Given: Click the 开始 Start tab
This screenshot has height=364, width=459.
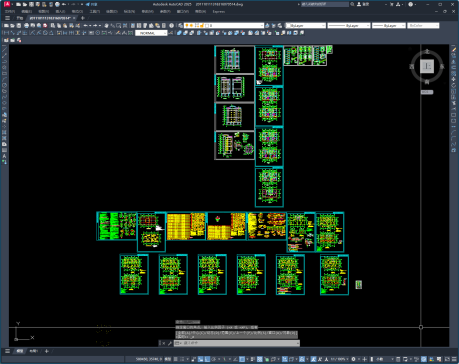Looking at the screenshot, I should pos(20,18).
